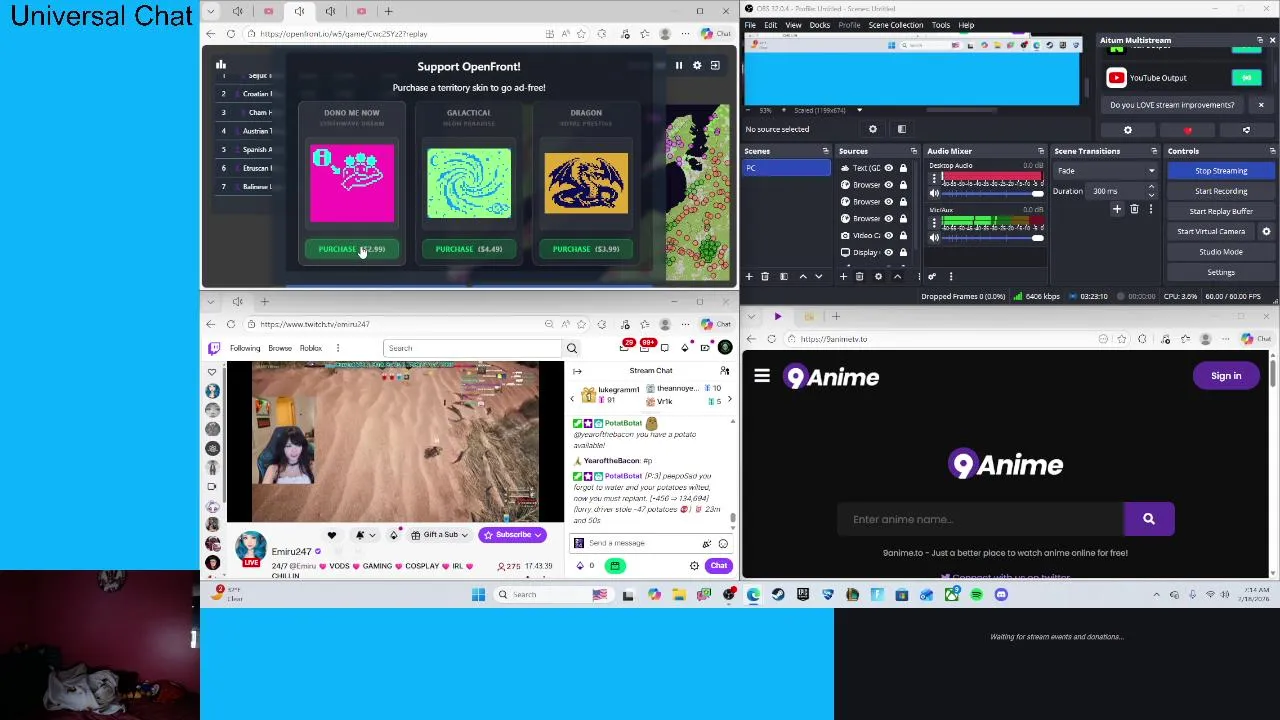Click the Twitch search magnifier button

(x=572, y=348)
